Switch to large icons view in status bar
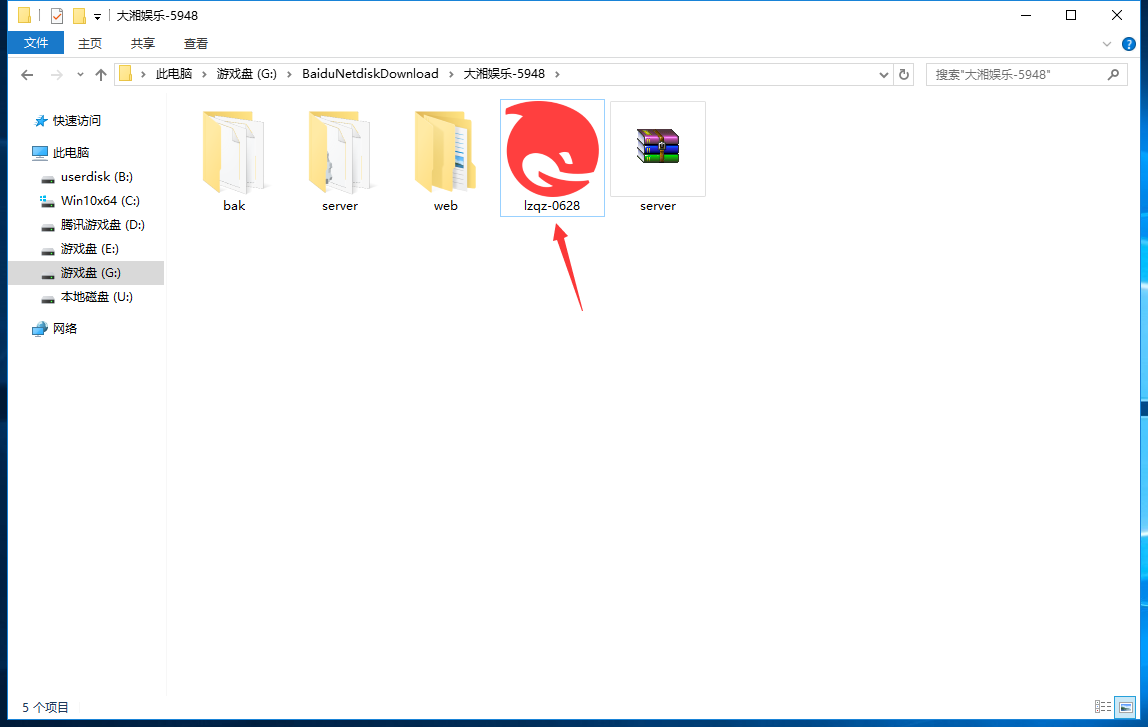Screen dimensions: 1148x727 pos(1125,707)
